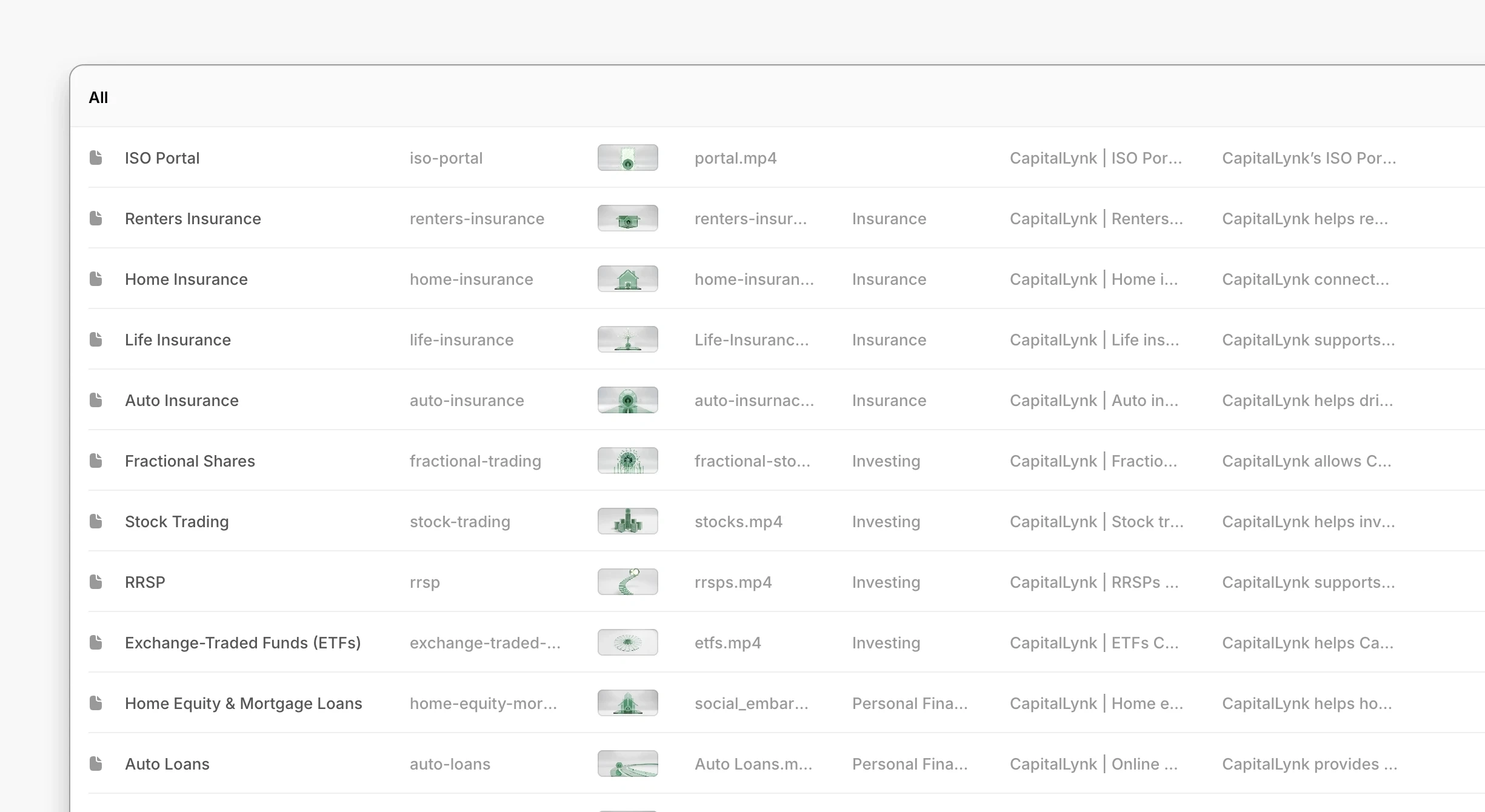Click the page icon beside Renters Insurance
Image resolution: width=1485 pixels, height=812 pixels.
pos(96,218)
